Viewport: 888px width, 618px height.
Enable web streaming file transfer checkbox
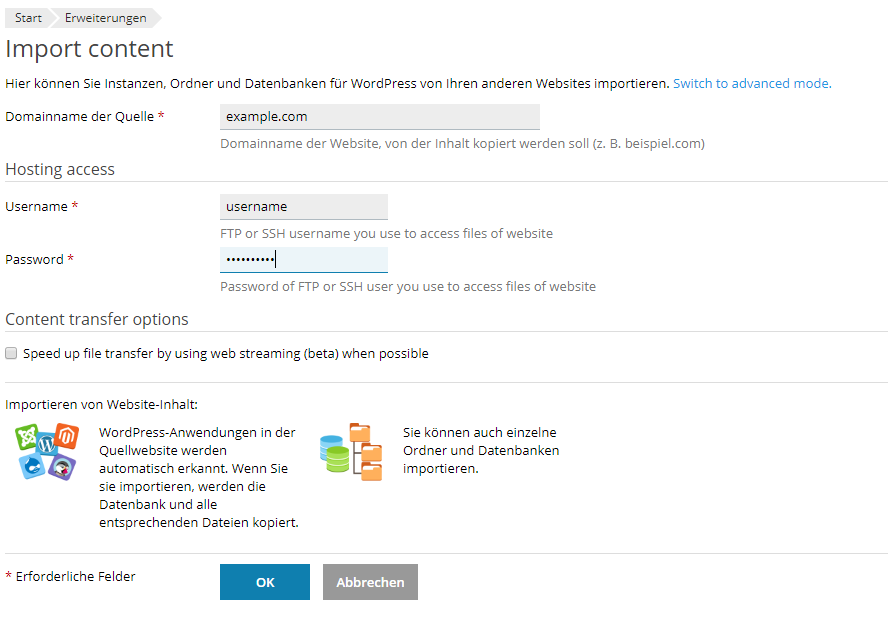pos(11,353)
